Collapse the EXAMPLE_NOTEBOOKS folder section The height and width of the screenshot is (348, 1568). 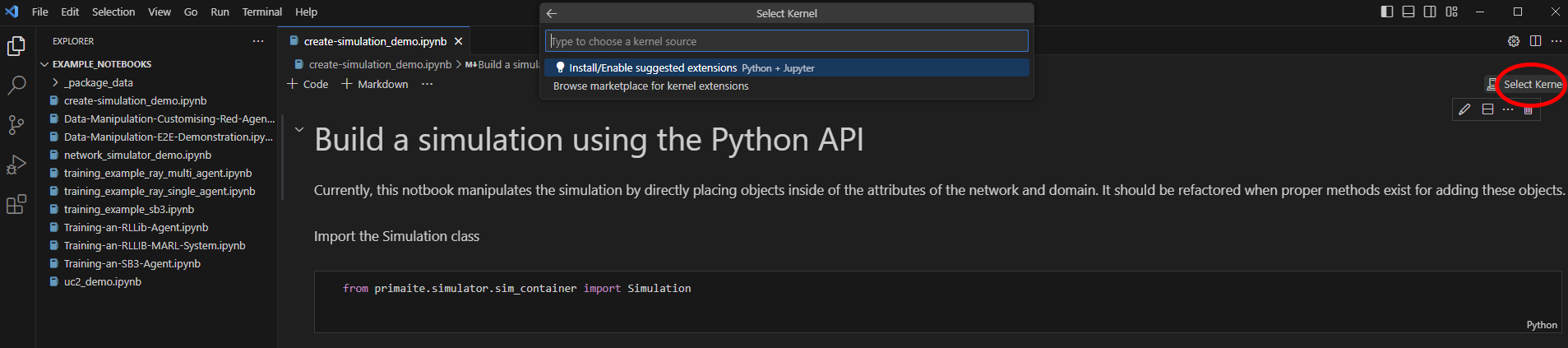pyautogui.click(x=44, y=64)
